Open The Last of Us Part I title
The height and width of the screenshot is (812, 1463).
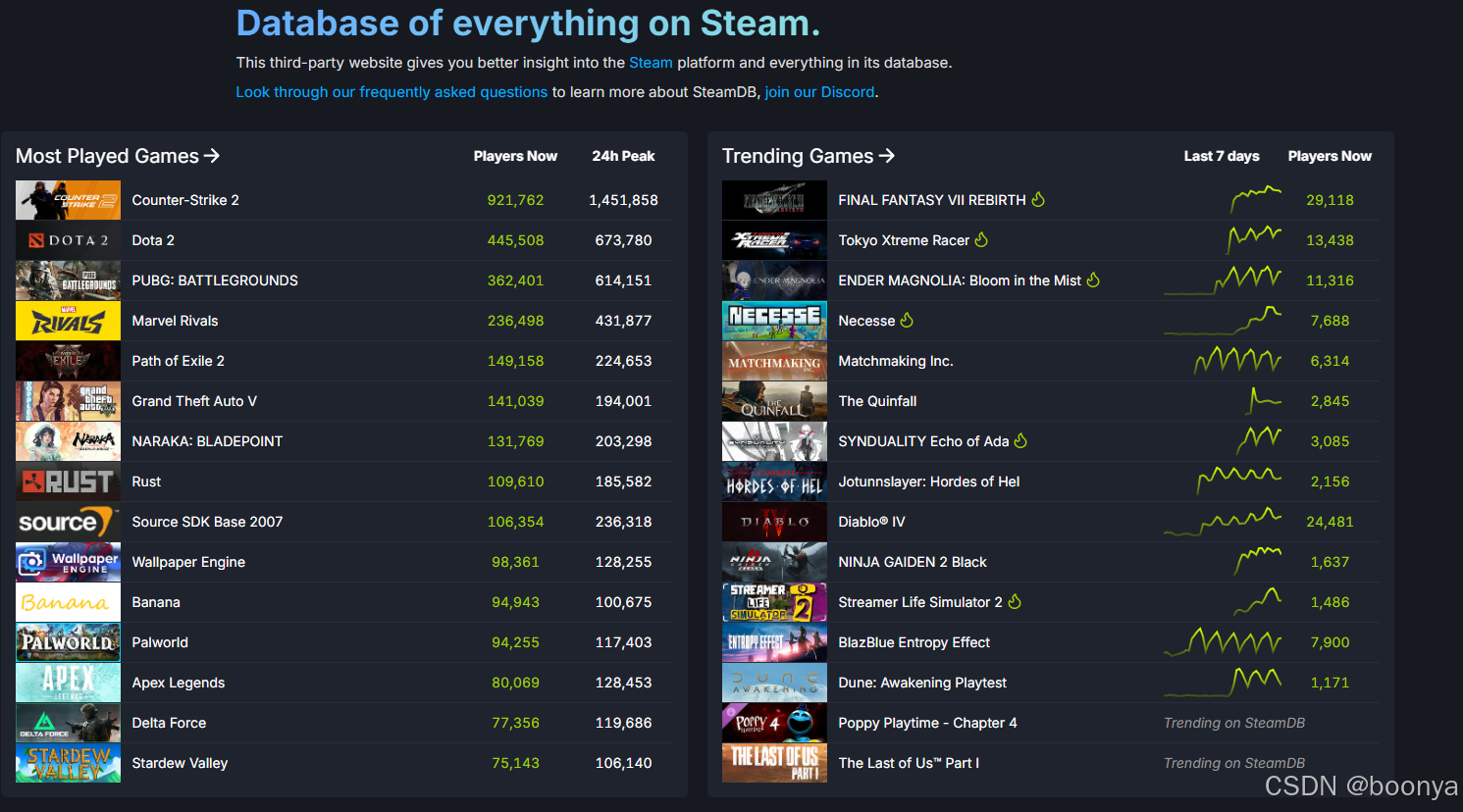[909, 763]
